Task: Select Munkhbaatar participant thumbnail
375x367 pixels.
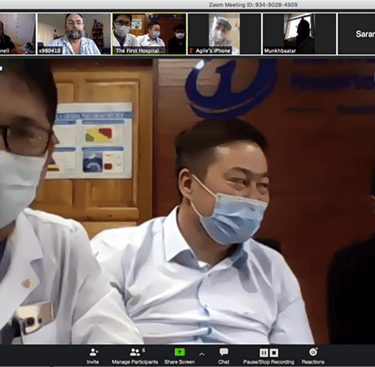Action: (299, 34)
